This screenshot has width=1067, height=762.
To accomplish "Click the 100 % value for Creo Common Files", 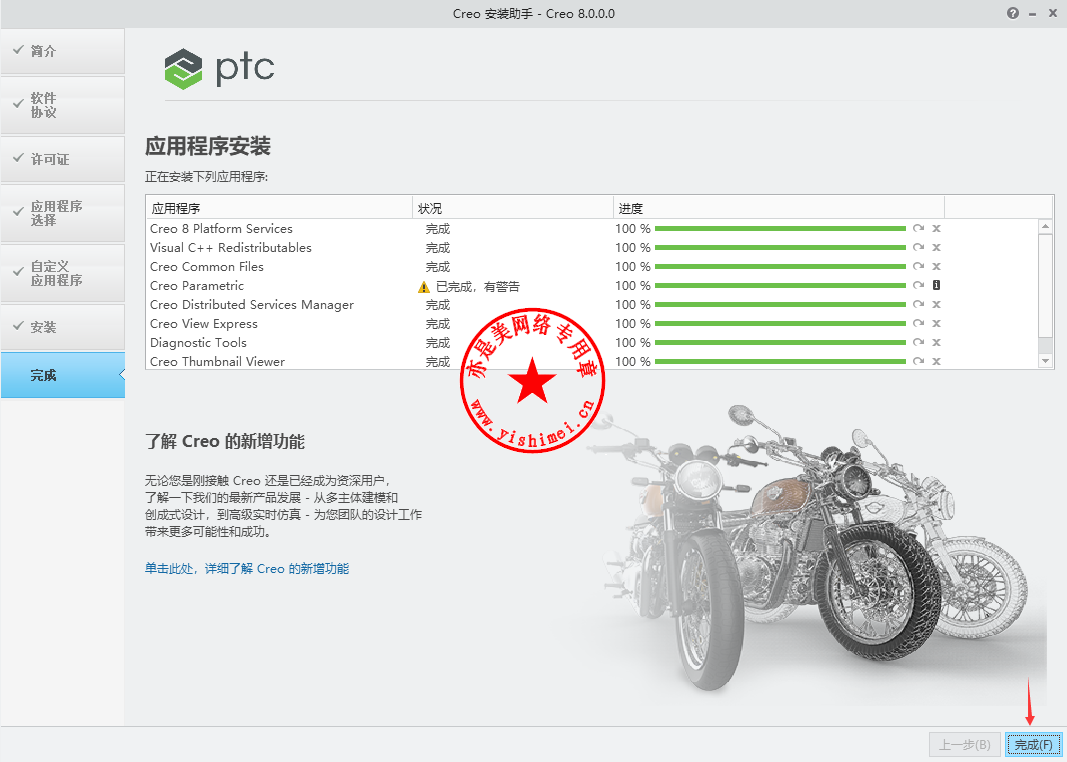I will click(633, 267).
